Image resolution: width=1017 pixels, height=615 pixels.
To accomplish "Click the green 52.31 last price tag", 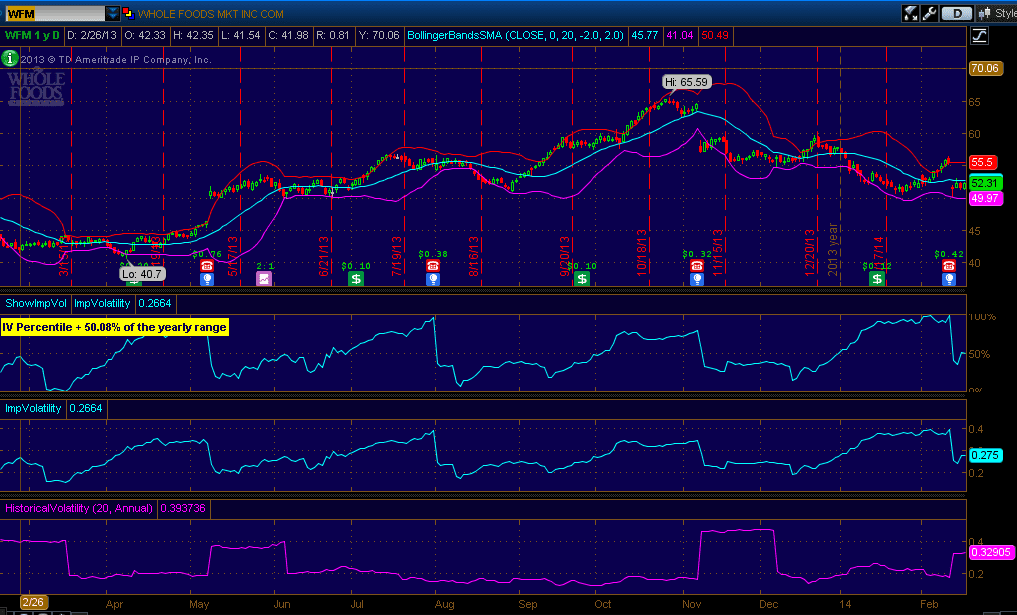I will [x=985, y=183].
